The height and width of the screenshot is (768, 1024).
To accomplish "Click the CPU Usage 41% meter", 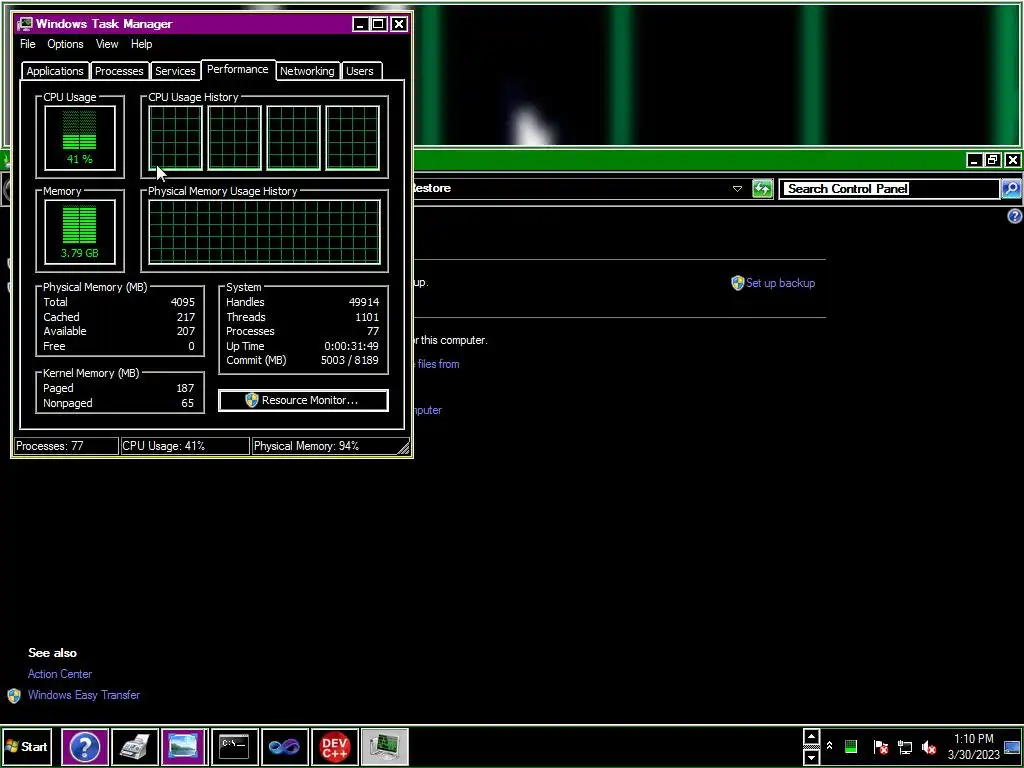I will 80,138.
